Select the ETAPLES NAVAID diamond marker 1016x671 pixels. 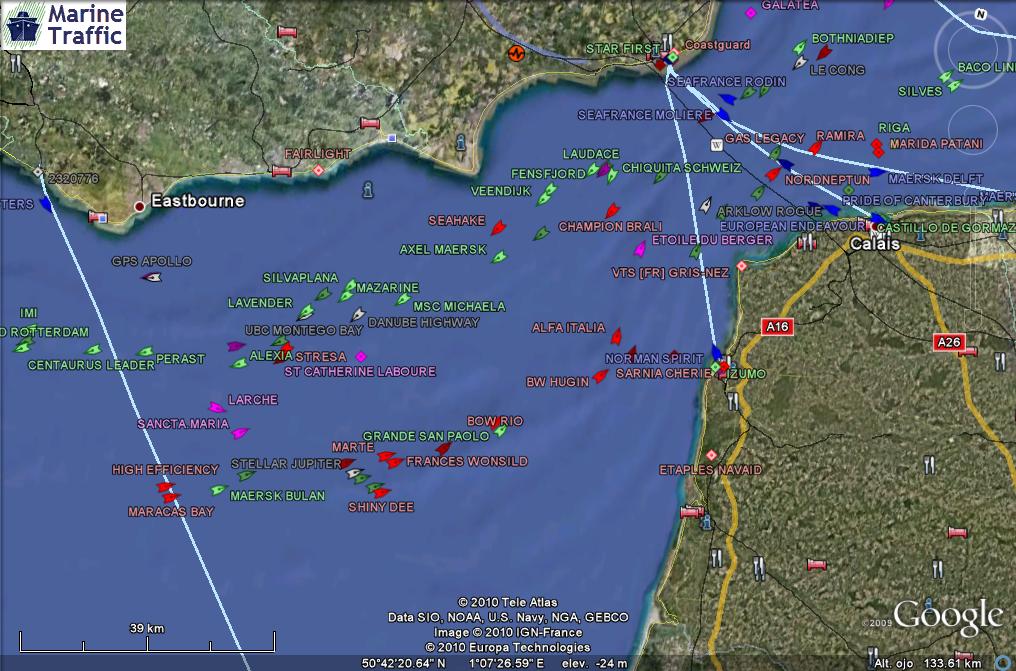(711, 455)
